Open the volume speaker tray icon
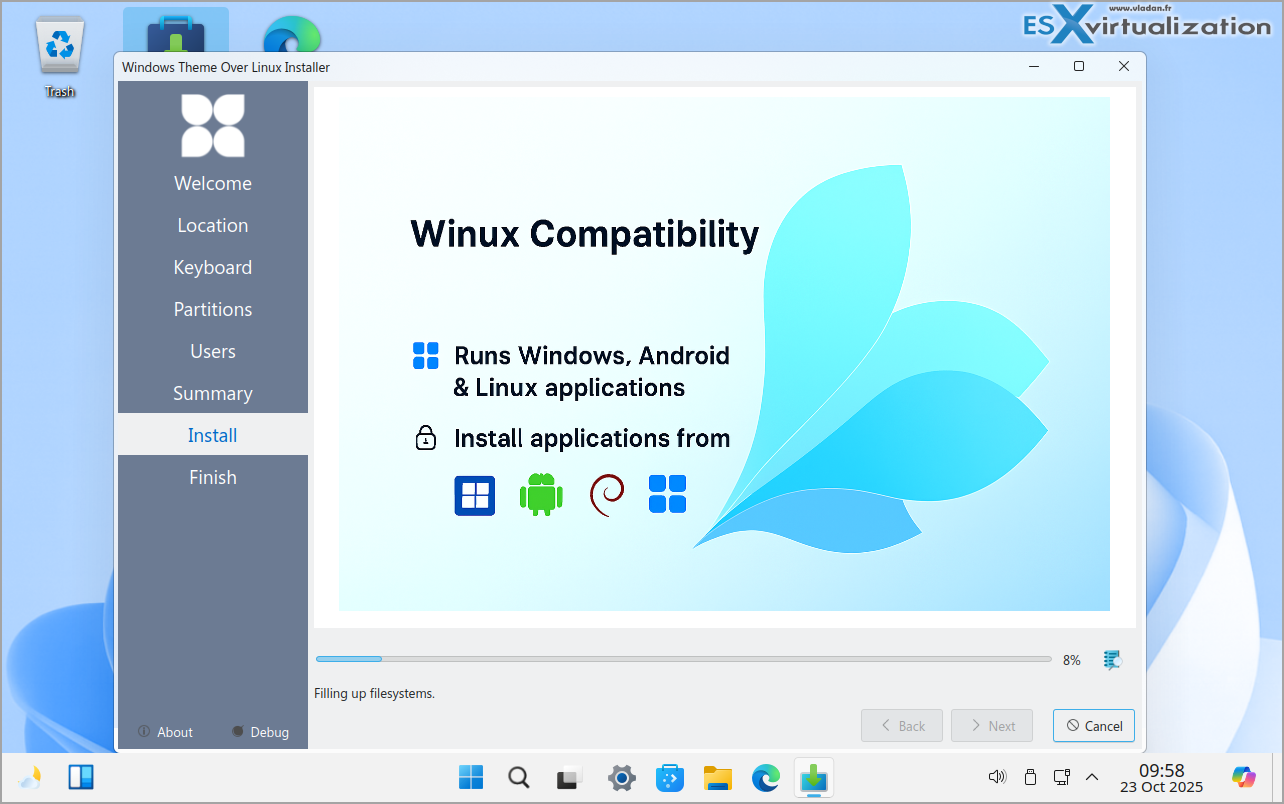 tap(996, 777)
